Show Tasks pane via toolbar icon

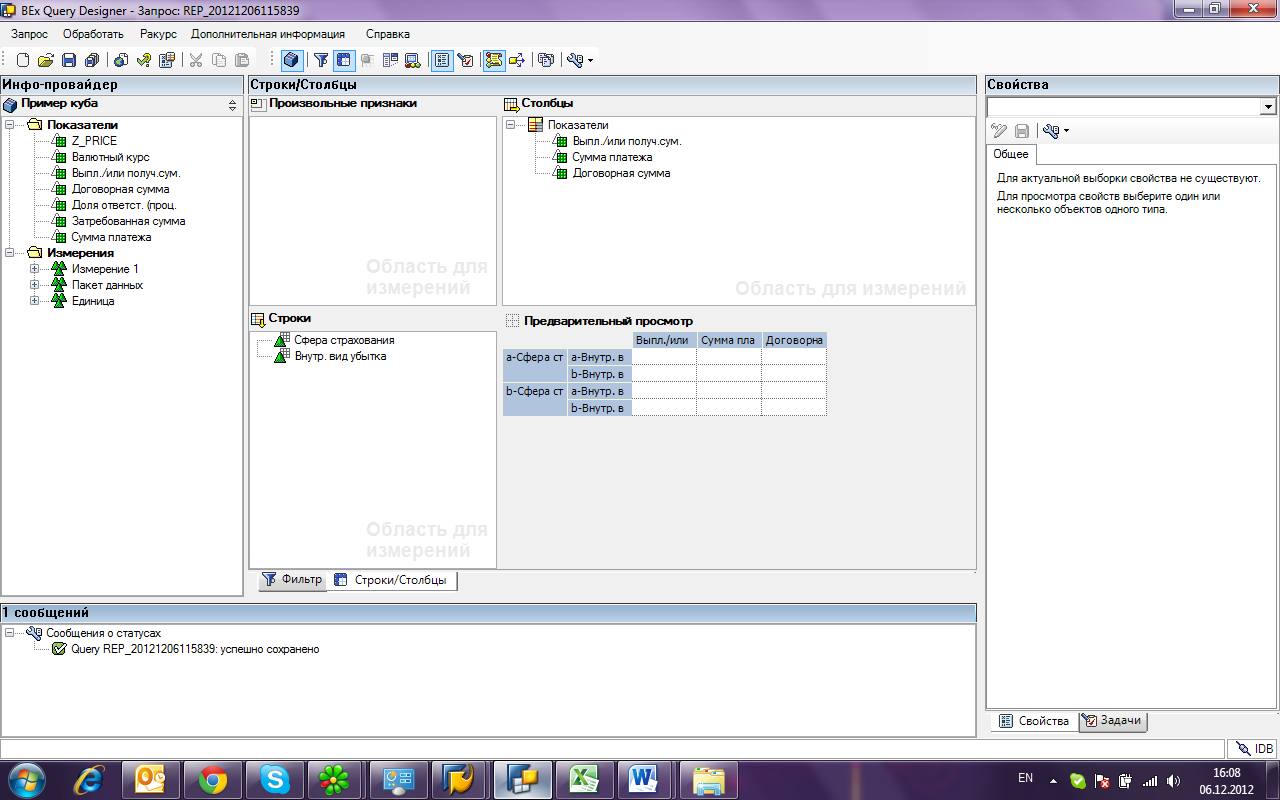pos(465,60)
